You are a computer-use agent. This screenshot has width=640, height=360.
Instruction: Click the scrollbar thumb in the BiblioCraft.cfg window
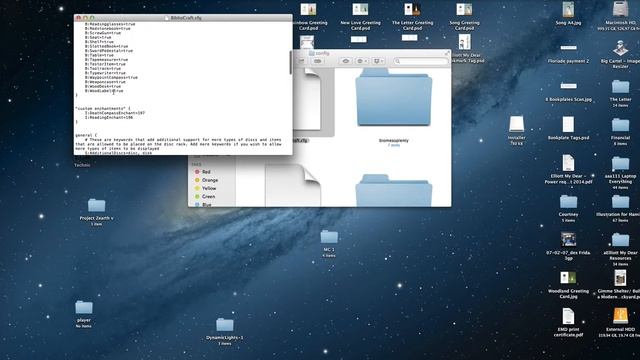click(291, 62)
